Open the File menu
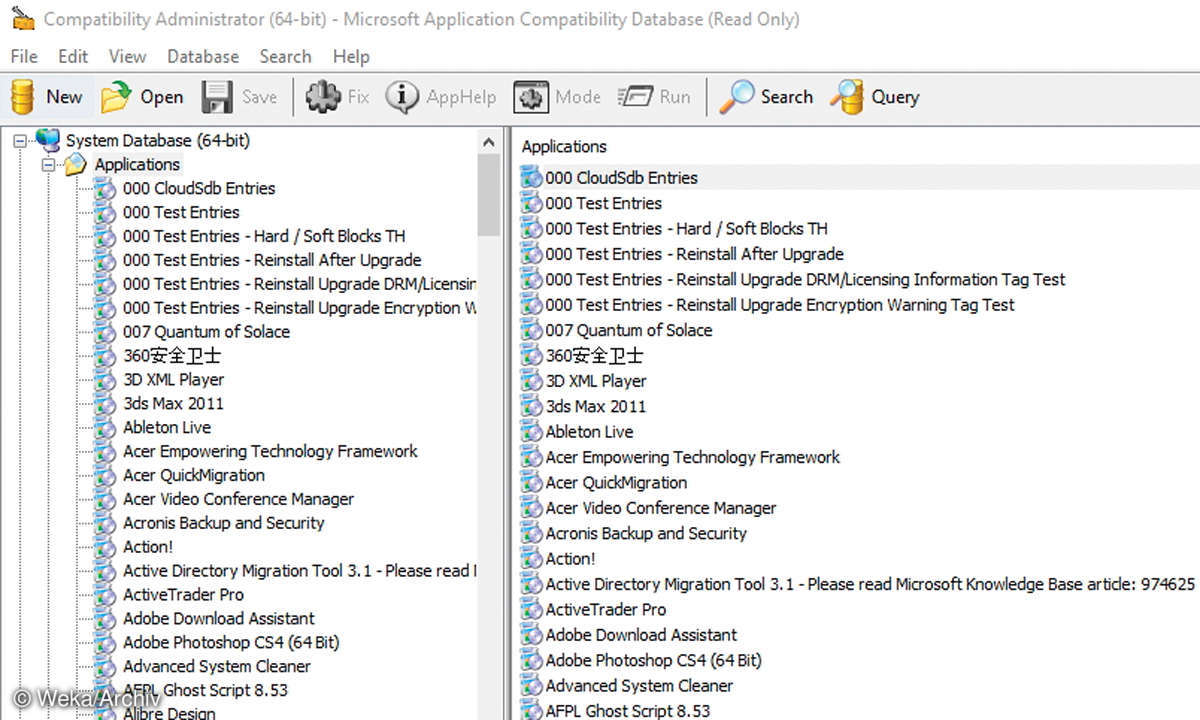 tap(23, 56)
